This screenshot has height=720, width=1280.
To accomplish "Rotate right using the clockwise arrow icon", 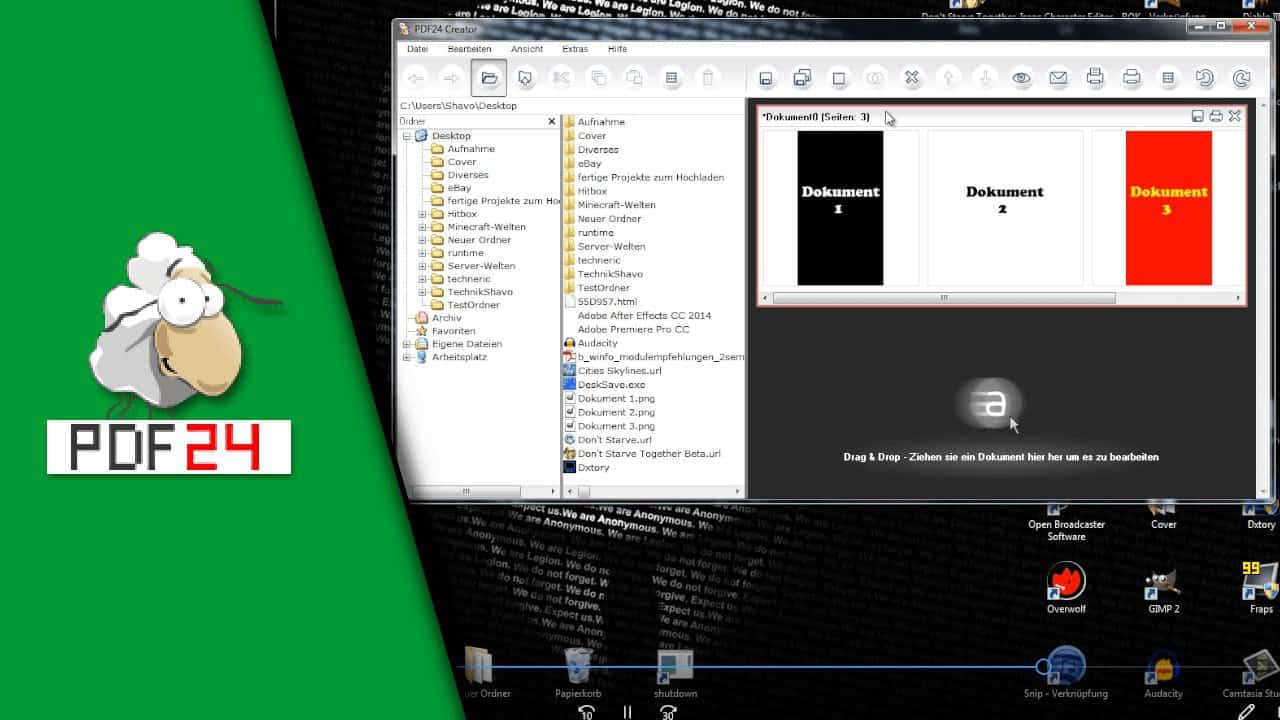I will tap(1242, 78).
